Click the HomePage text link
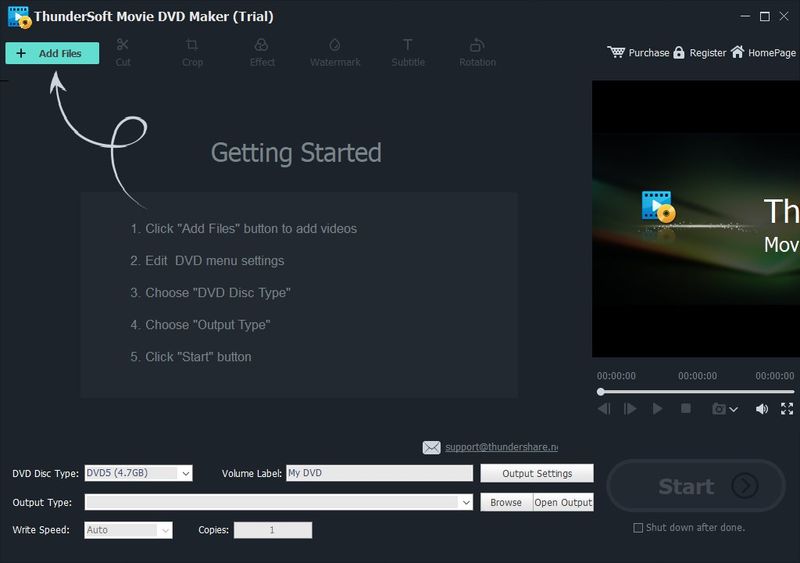 tap(771, 53)
